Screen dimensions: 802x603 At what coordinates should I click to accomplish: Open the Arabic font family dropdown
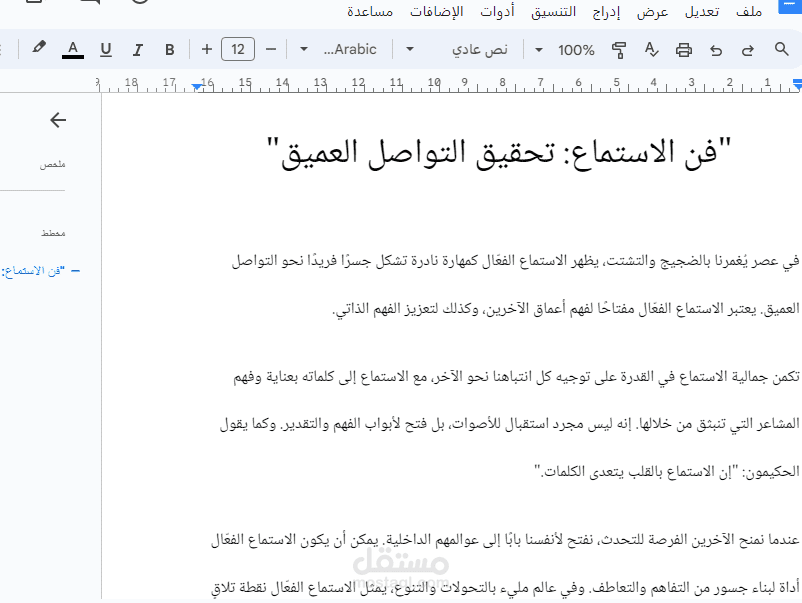(x=339, y=50)
